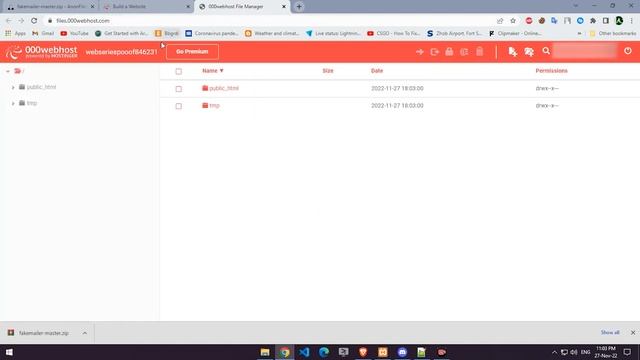Open Other bookmarks folder
Viewport: 640px width, 360px height.
[613, 33]
